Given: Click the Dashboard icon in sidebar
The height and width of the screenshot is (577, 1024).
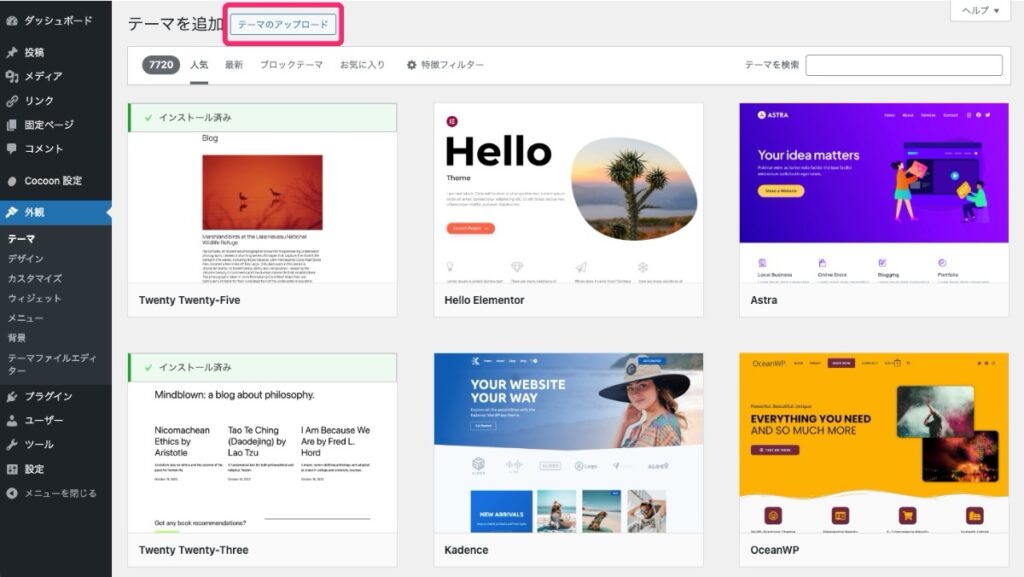Looking at the screenshot, I should pyautogui.click(x=12, y=20).
